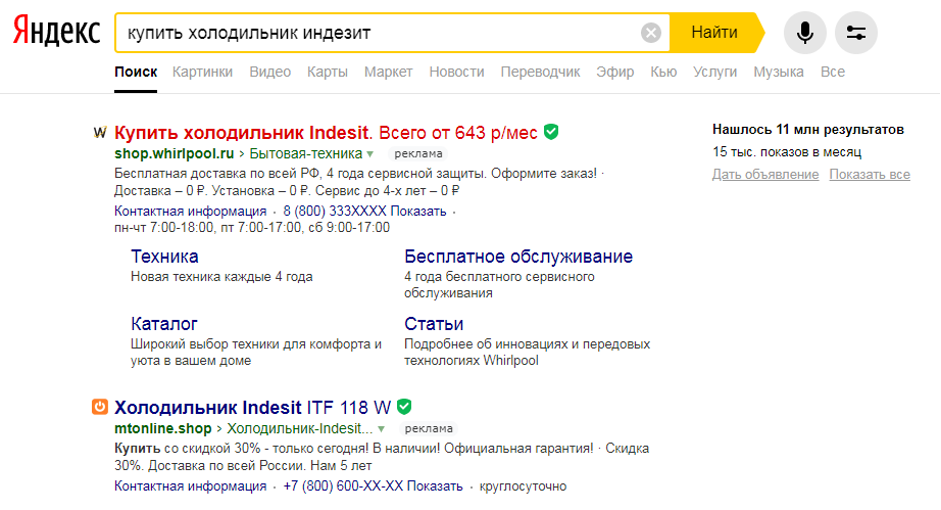This screenshot has height=510, width=941.
Task: Reveal the phone 8 (800) 333XXXX Показать
Action: point(365,211)
